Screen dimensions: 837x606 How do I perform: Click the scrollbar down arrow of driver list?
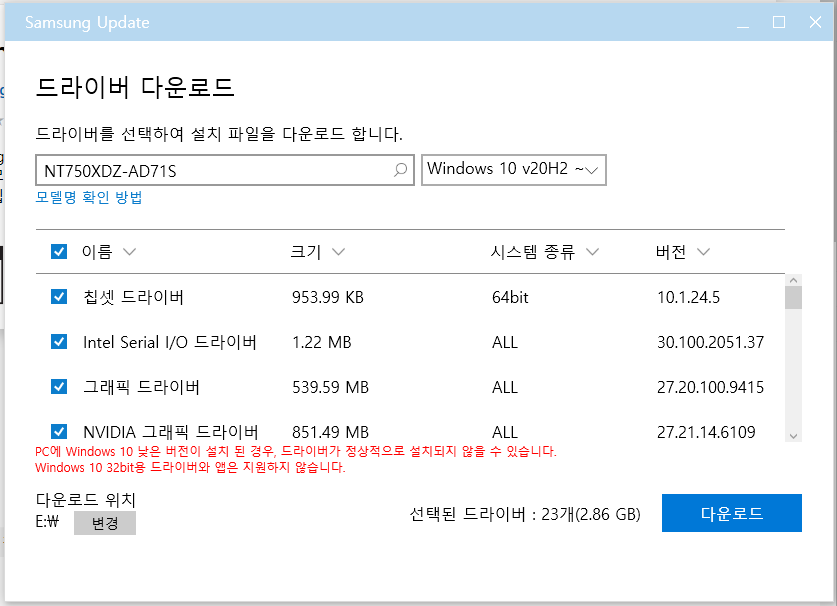click(793, 436)
